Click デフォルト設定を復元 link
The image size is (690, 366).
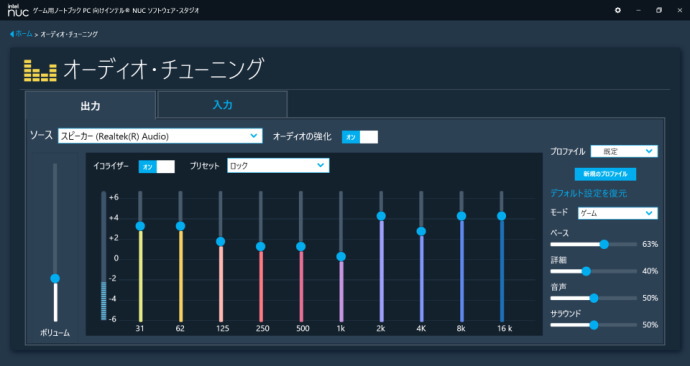point(589,193)
